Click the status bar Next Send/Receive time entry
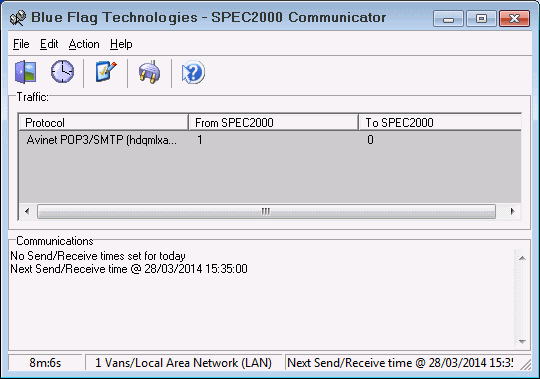Image resolution: width=540 pixels, height=379 pixels. pyautogui.click(x=400, y=362)
